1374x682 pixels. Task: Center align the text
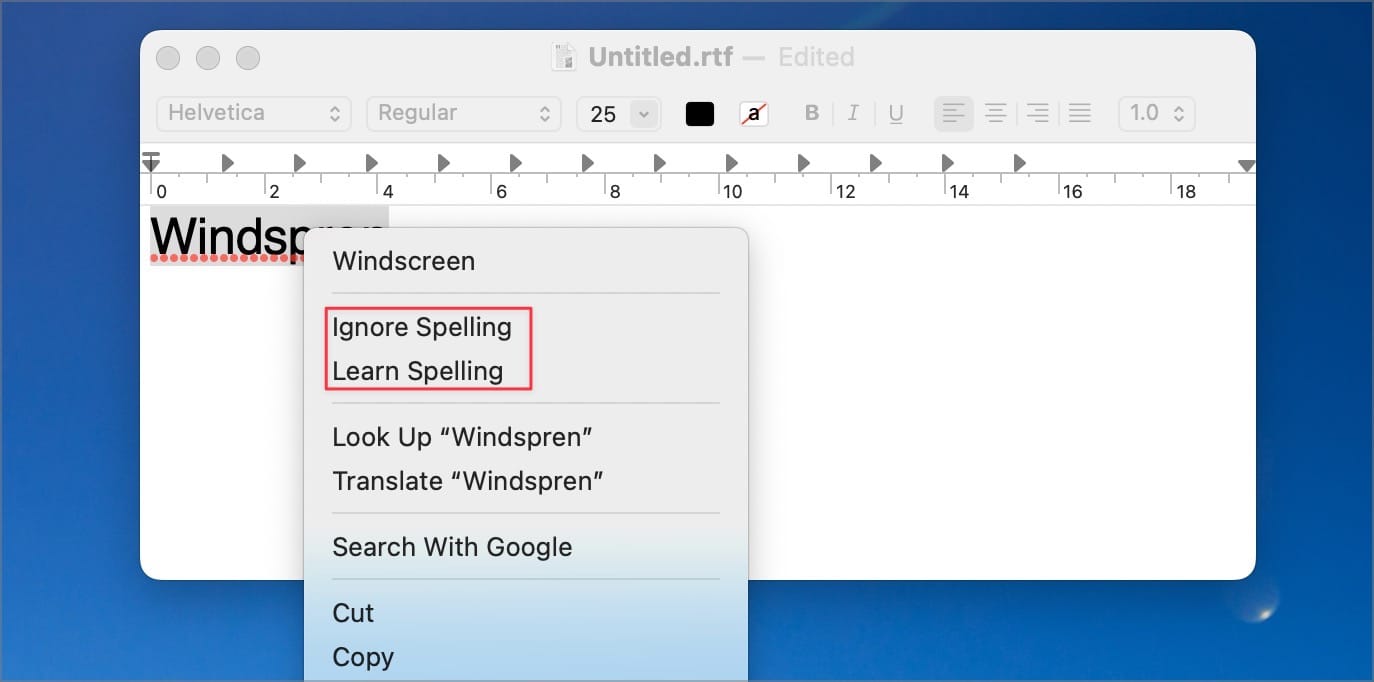[x=995, y=114]
